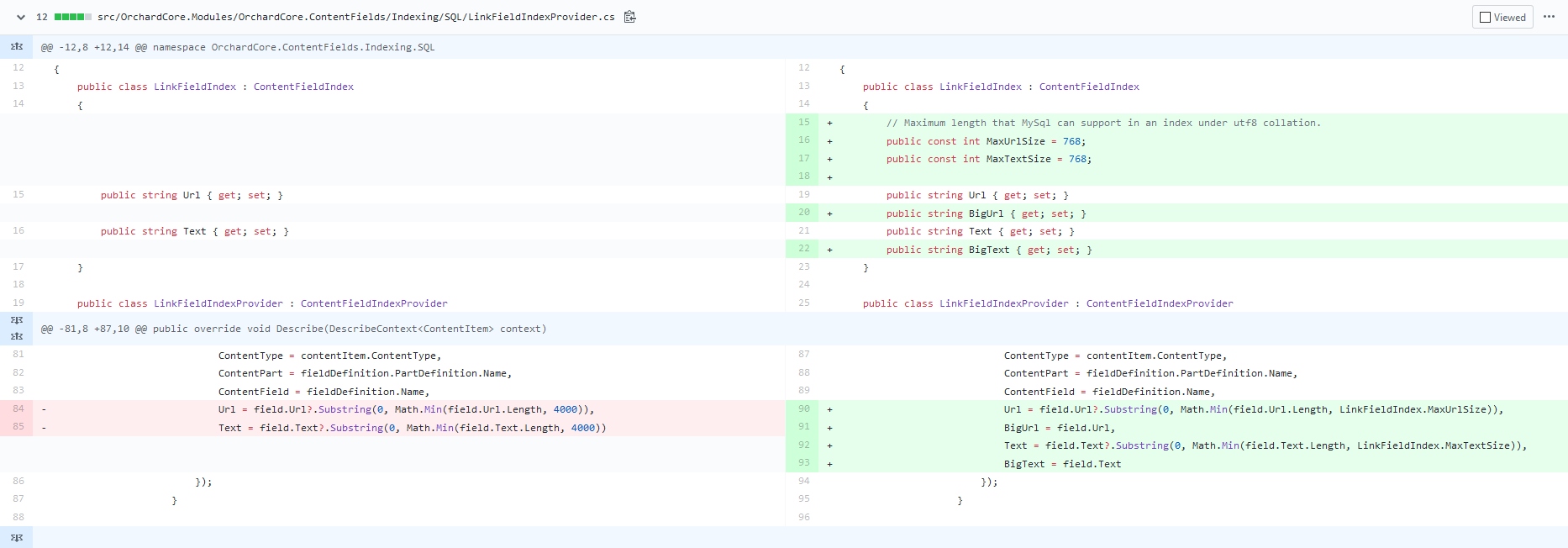Viewport: 1568px width, 548px height.
Task: Click the changed-lines count 12 in the file header
Action: coord(42,17)
